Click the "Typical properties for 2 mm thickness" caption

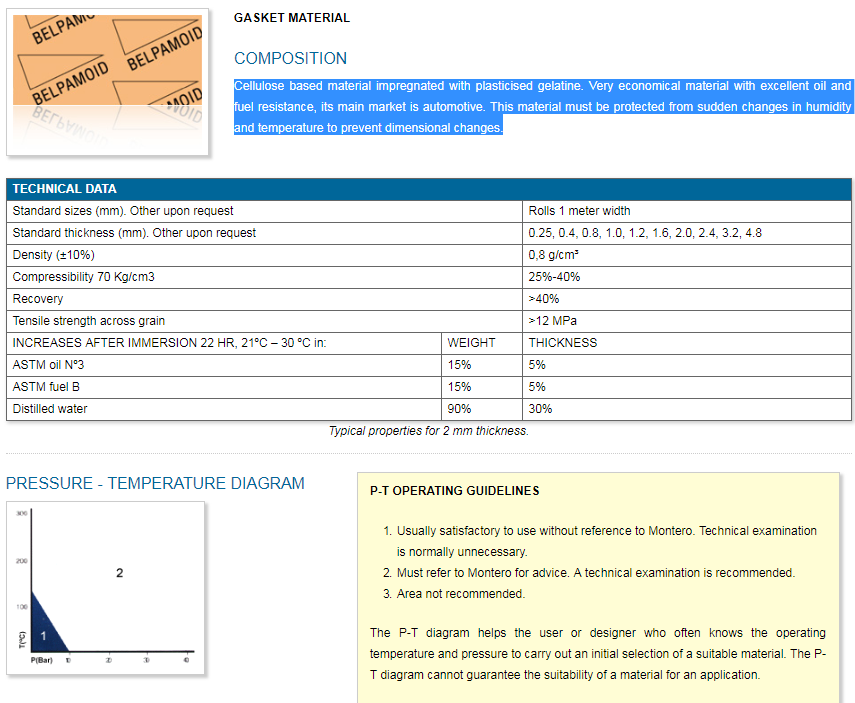pyautogui.click(x=428, y=431)
